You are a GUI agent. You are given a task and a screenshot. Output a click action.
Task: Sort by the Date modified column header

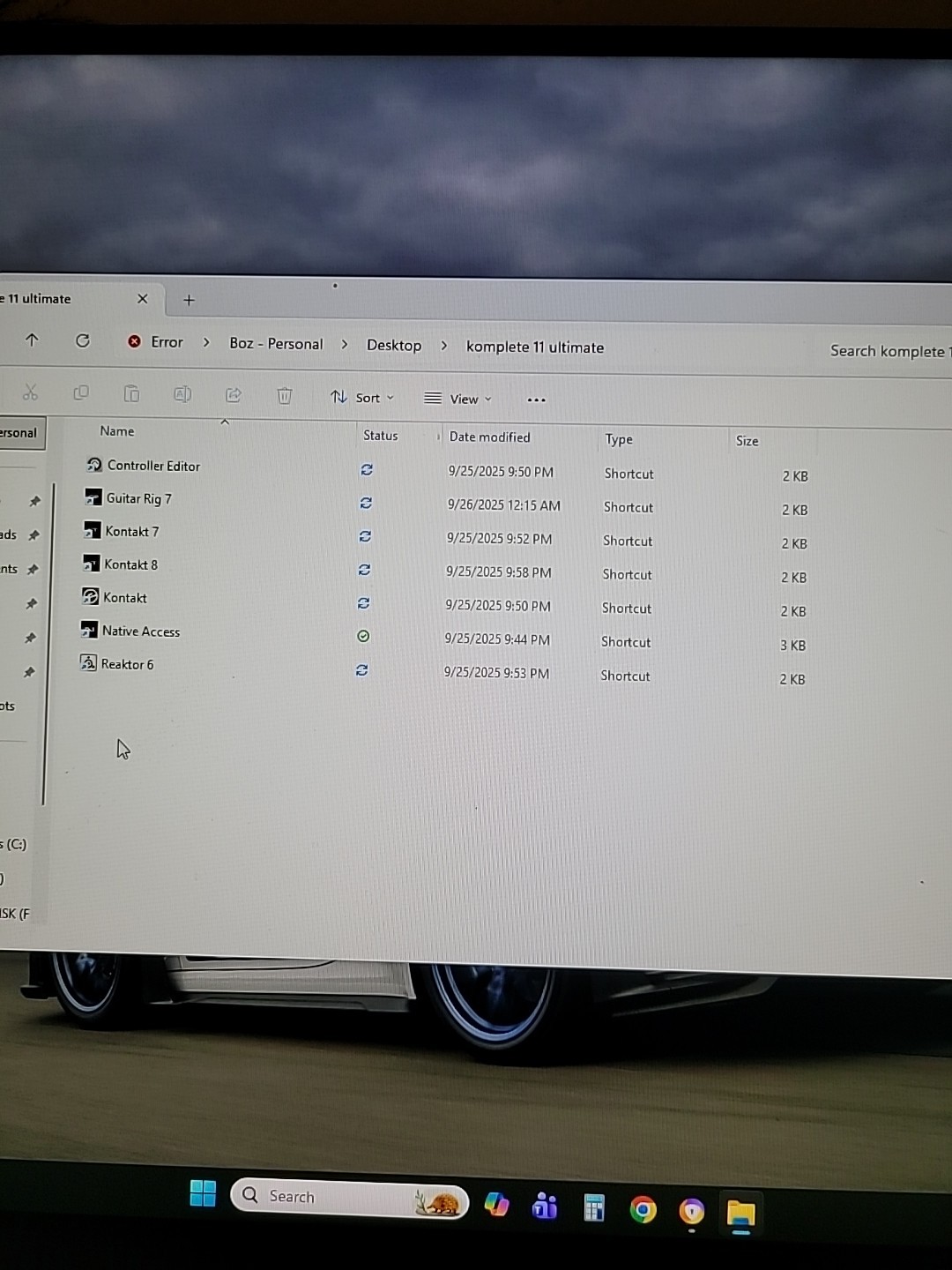(489, 437)
